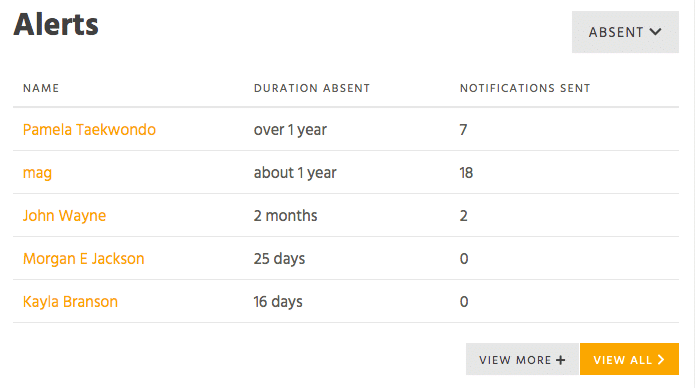Open the ABSENT filter dropdown
Screen dimensions: 695x388
tap(625, 32)
